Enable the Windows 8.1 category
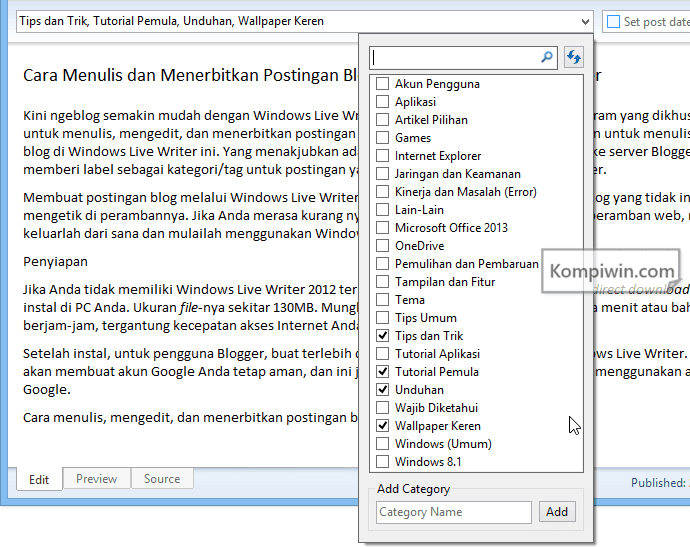The image size is (690, 547). pos(382,462)
